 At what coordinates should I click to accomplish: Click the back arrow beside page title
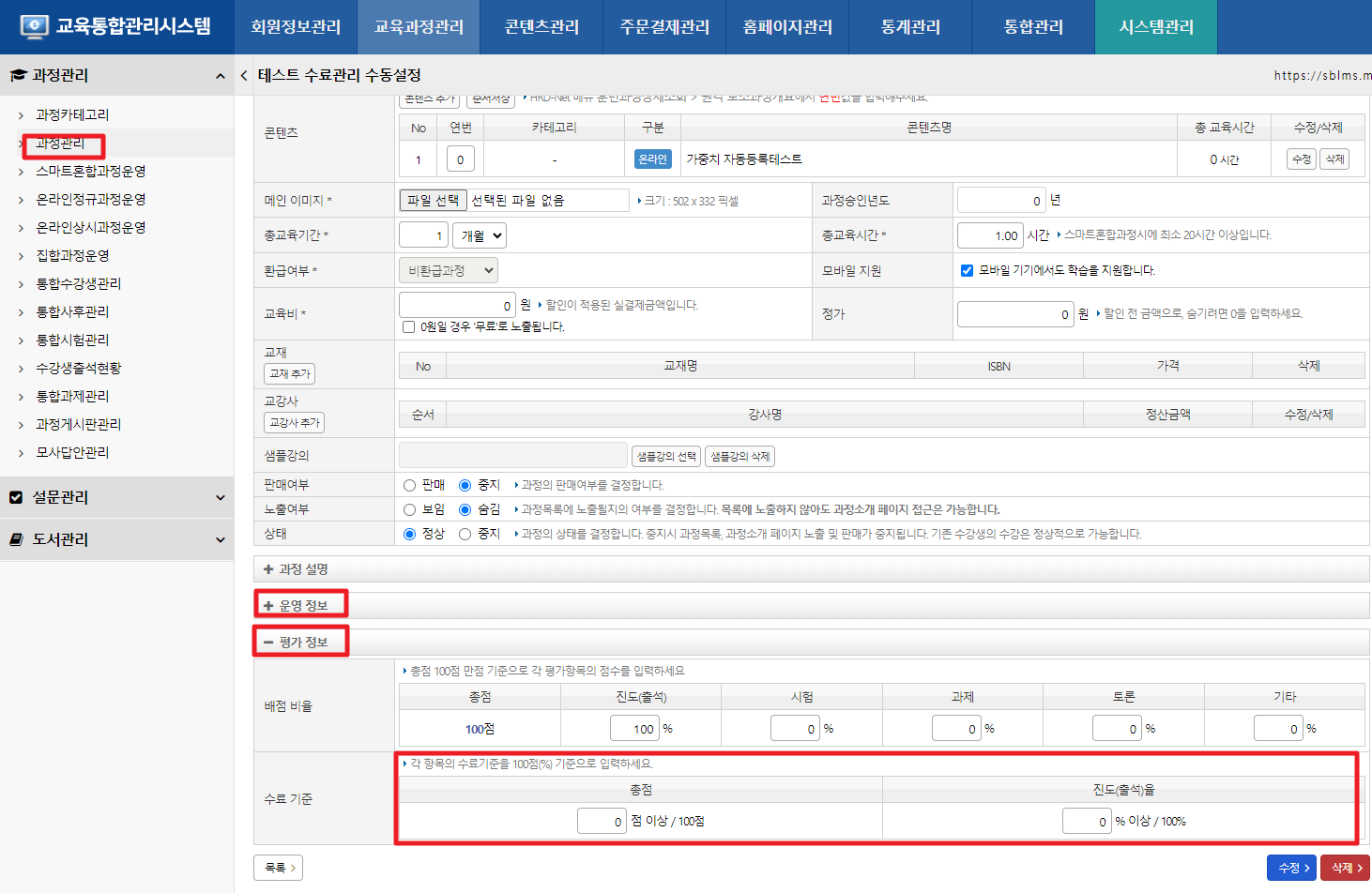pos(244,75)
